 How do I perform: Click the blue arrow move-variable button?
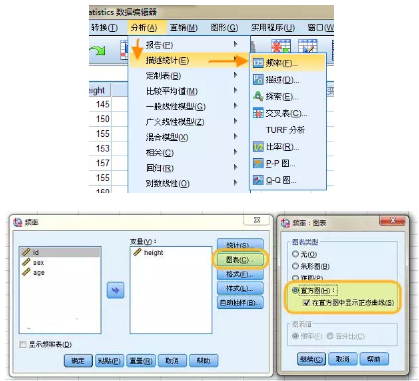tap(115, 290)
